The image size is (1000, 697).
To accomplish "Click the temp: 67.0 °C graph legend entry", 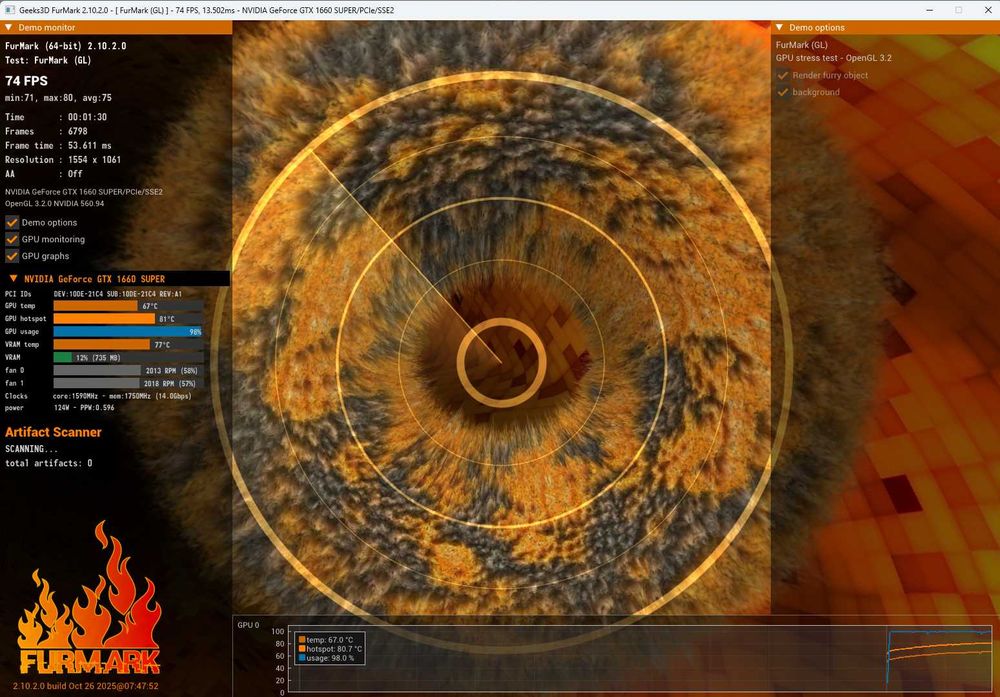I will click(x=326, y=640).
